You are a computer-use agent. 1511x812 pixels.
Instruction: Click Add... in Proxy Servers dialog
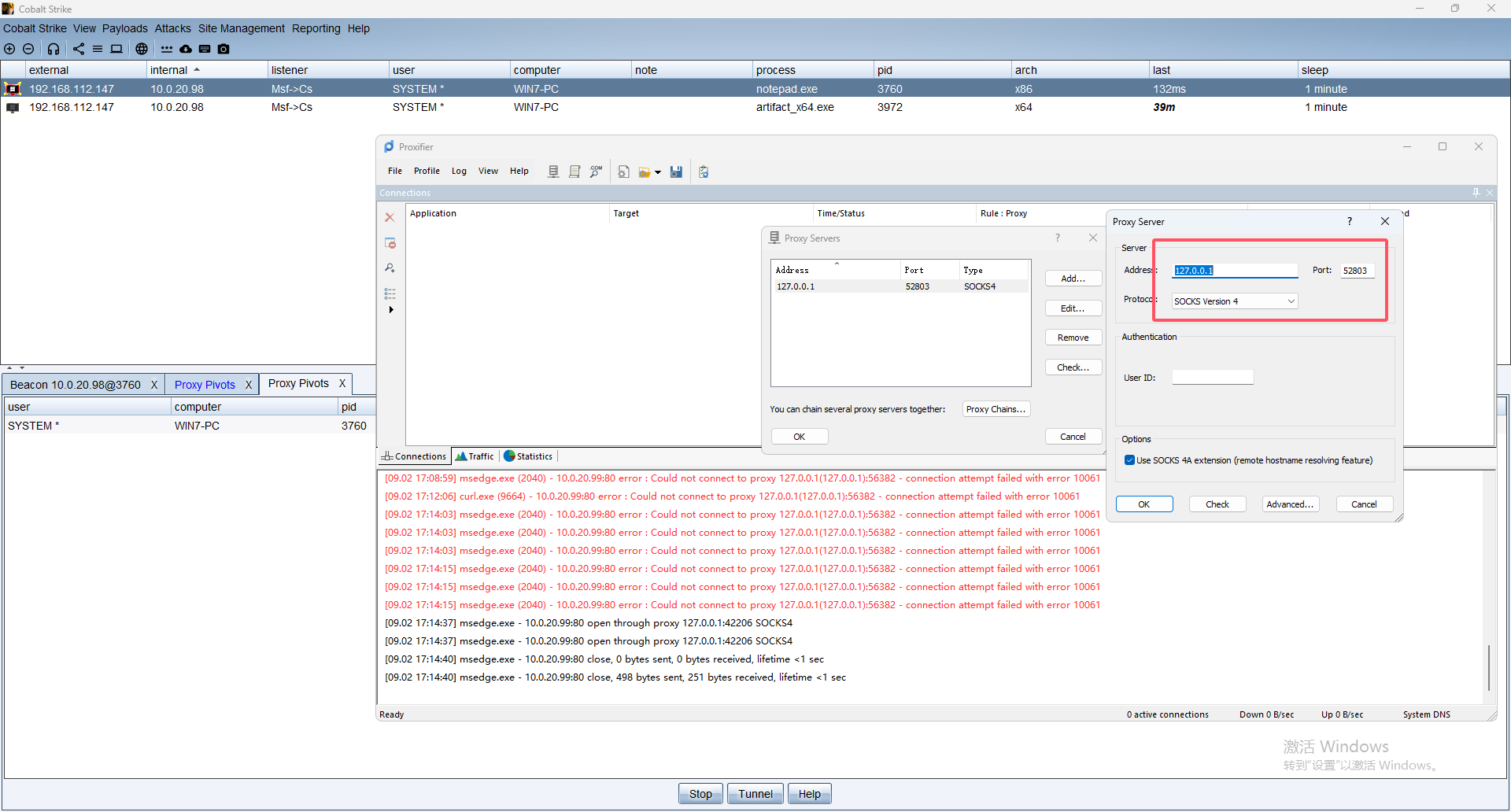pos(1073,279)
